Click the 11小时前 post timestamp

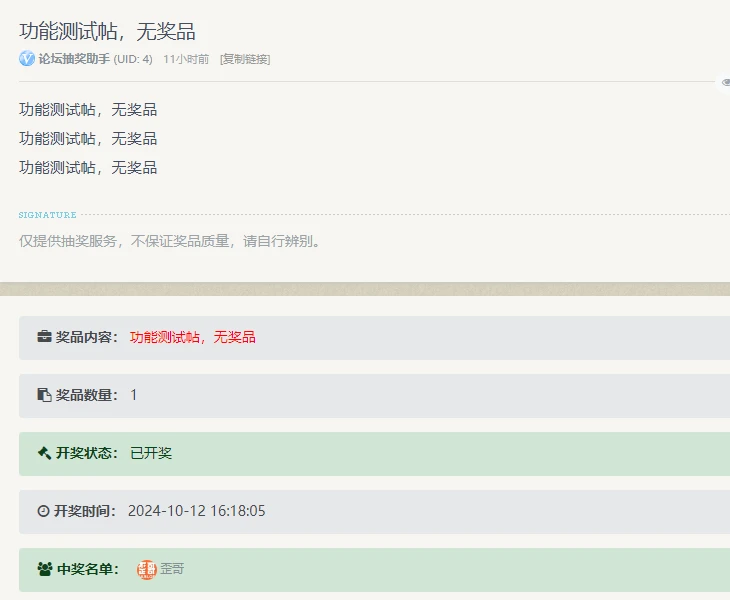click(x=186, y=59)
